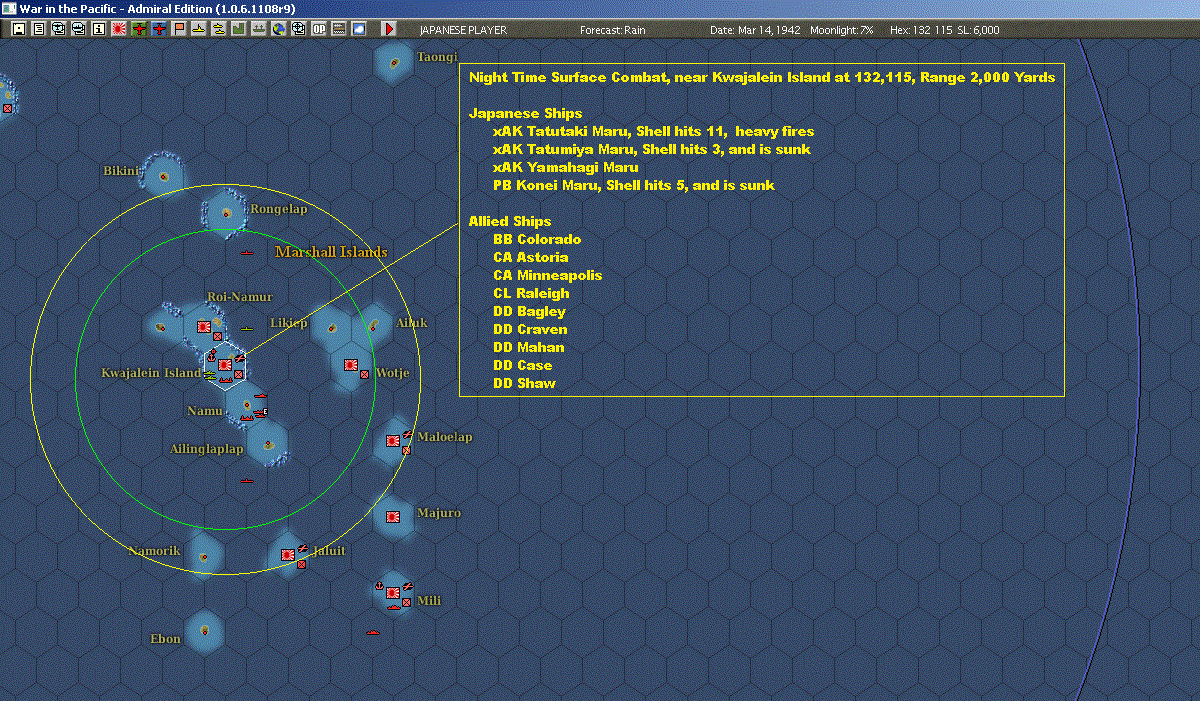This screenshot has width=1200, height=701.
Task: Open the OP toolbar button
Action: pyautogui.click(x=318, y=29)
